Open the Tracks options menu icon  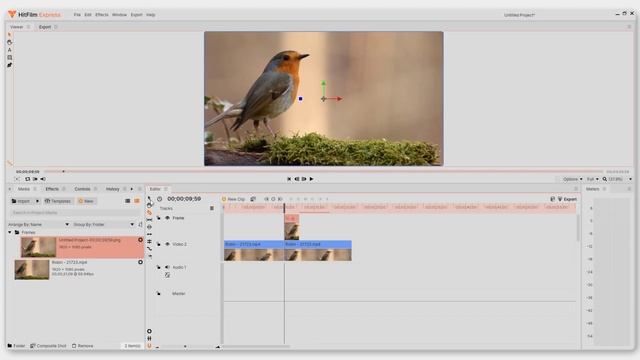click(x=212, y=208)
